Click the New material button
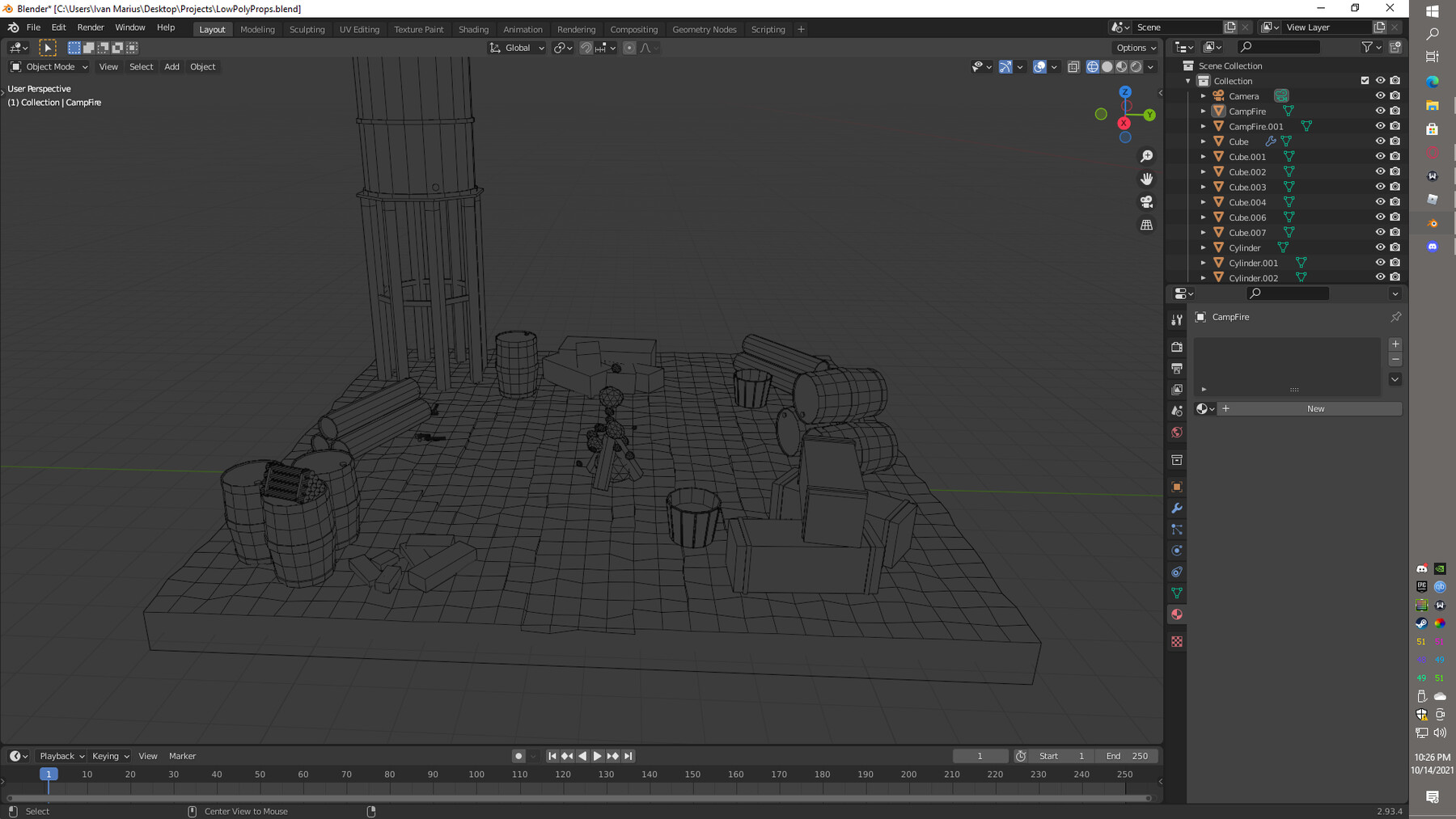Viewport: 1456px width, 819px height. [1315, 409]
